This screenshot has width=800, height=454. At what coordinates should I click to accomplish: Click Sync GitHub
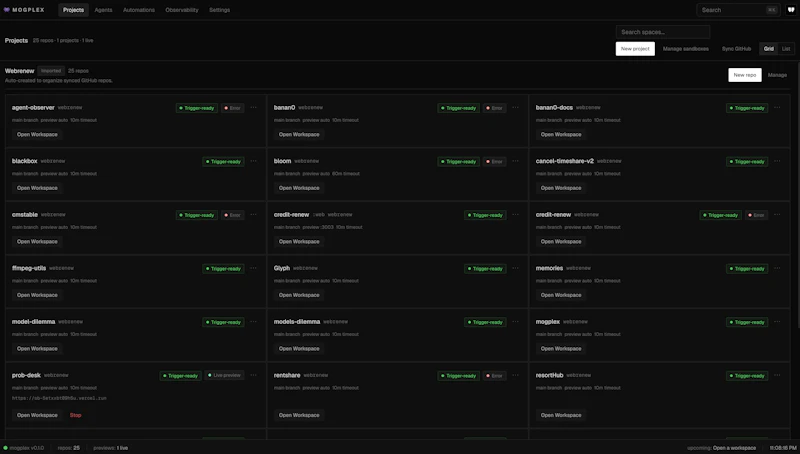[736, 48]
